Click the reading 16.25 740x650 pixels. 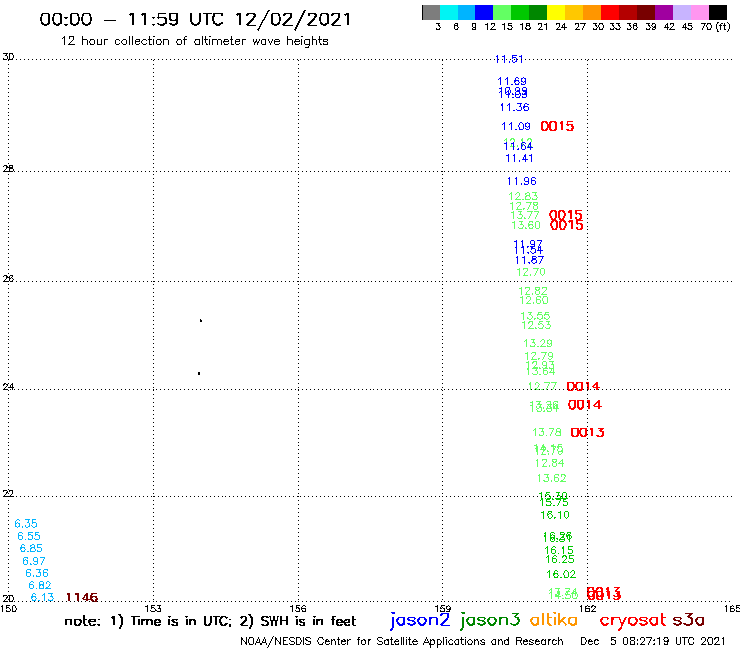560,559
